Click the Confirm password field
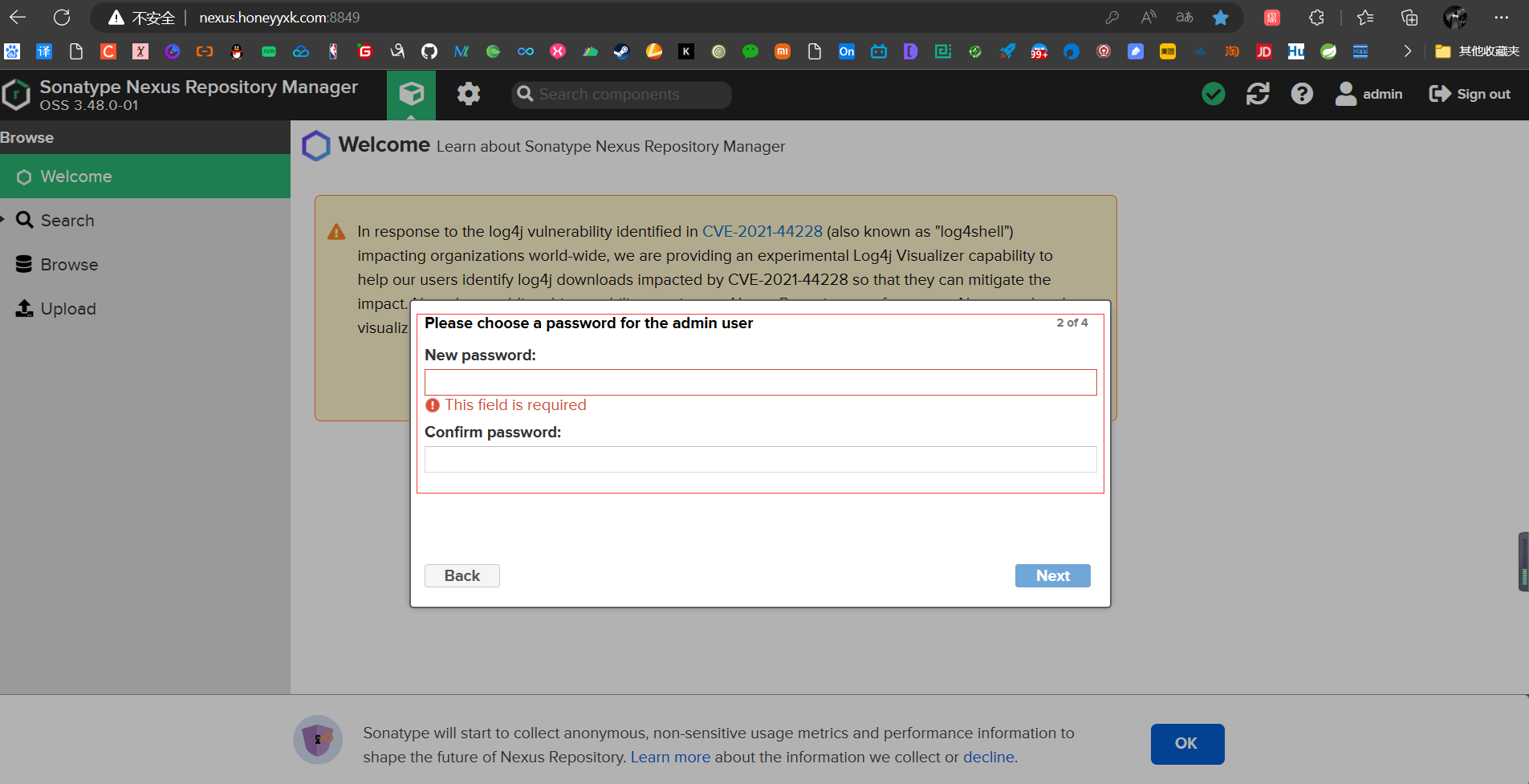 pos(760,460)
